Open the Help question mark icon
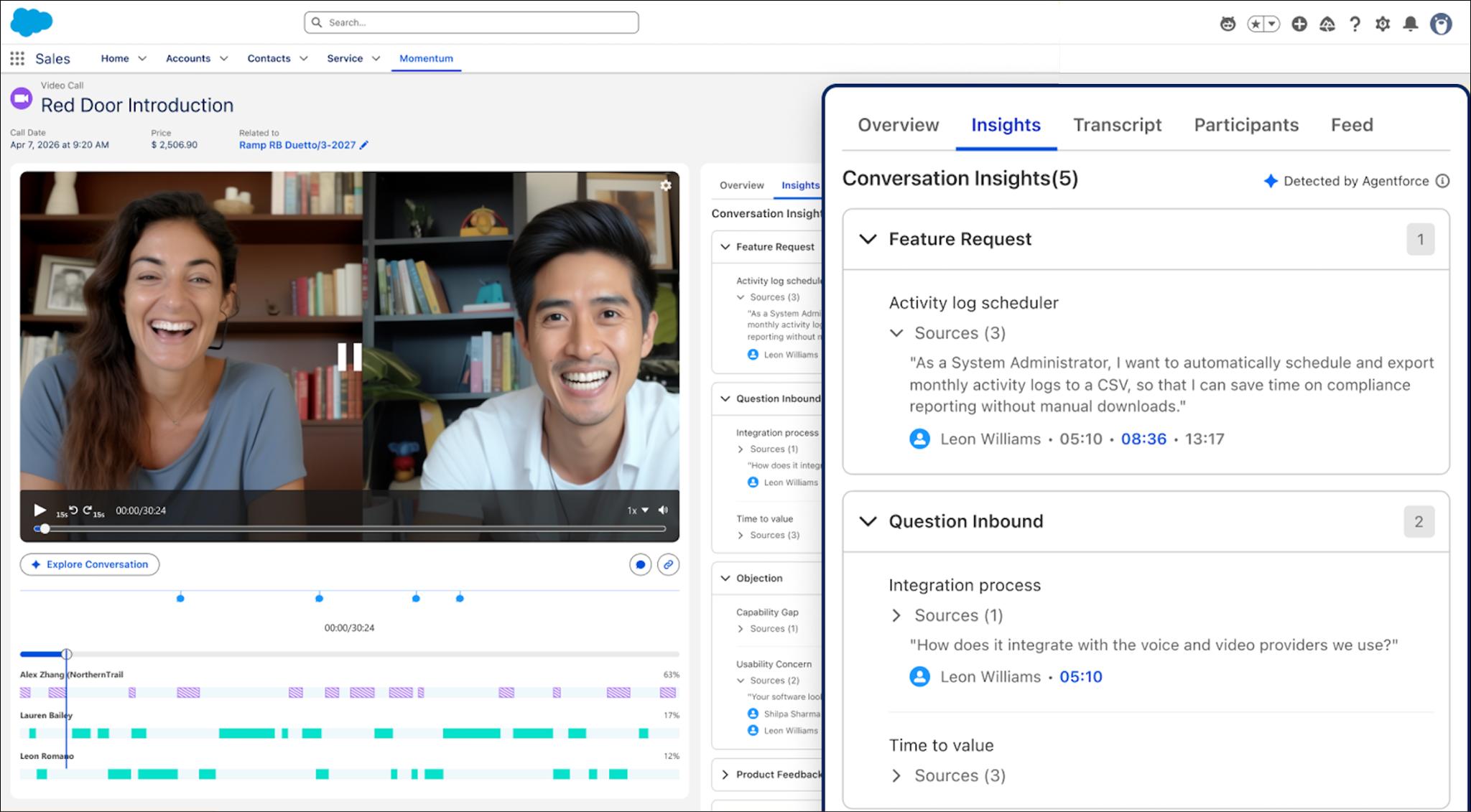Screen dimensions: 1471x812 tap(1355, 24)
